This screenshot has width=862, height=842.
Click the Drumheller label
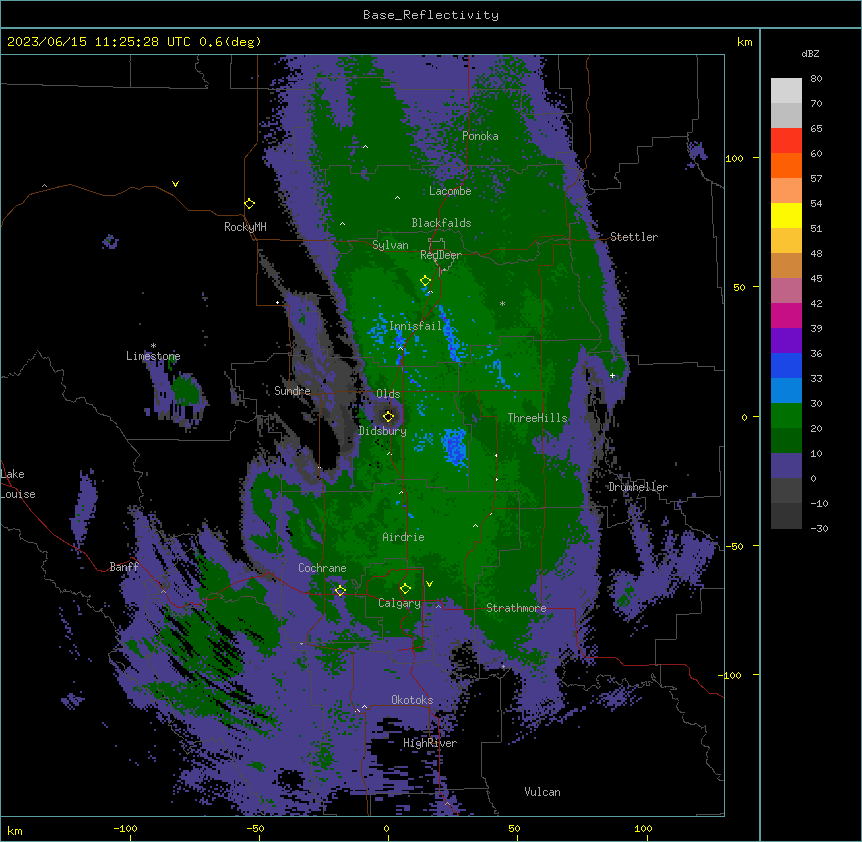(x=638, y=487)
